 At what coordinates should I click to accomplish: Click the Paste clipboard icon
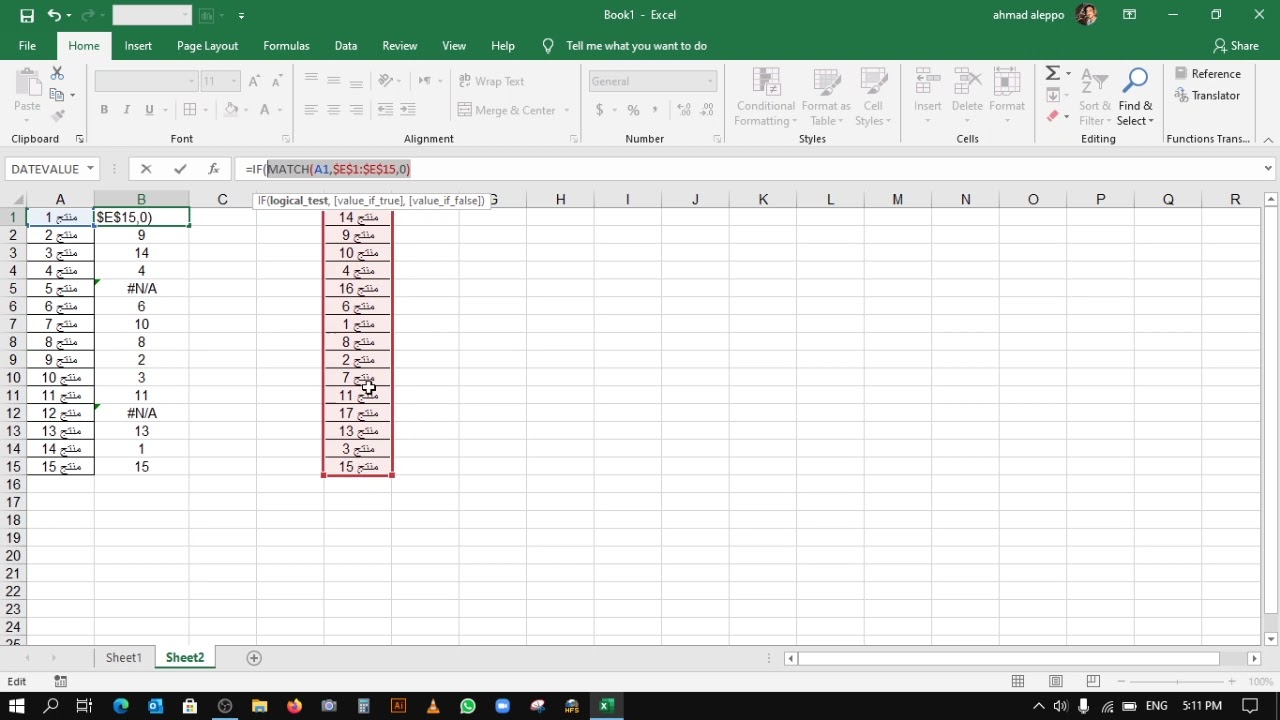[27, 82]
